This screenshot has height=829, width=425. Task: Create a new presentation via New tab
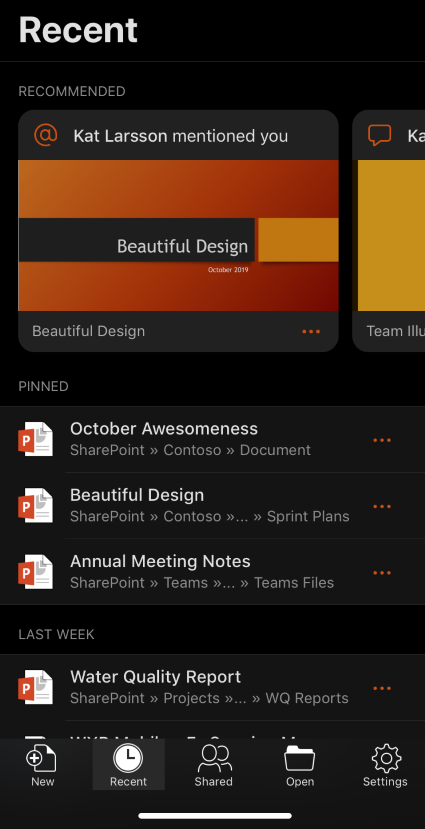coord(42,765)
